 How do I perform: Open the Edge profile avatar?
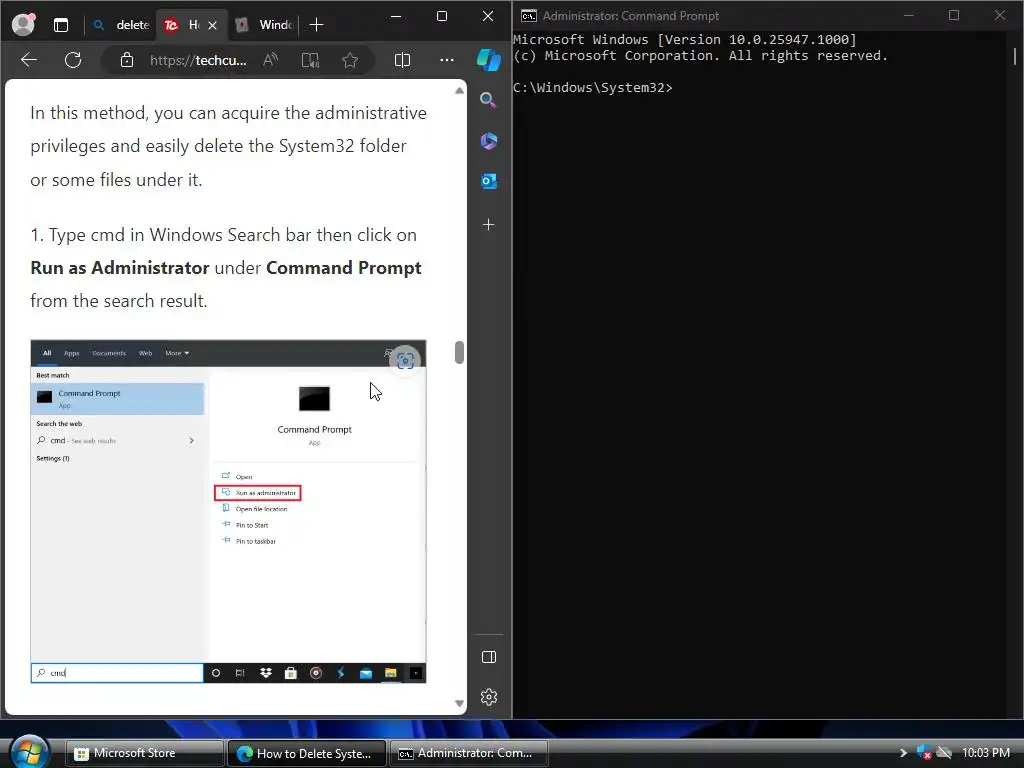click(x=24, y=24)
